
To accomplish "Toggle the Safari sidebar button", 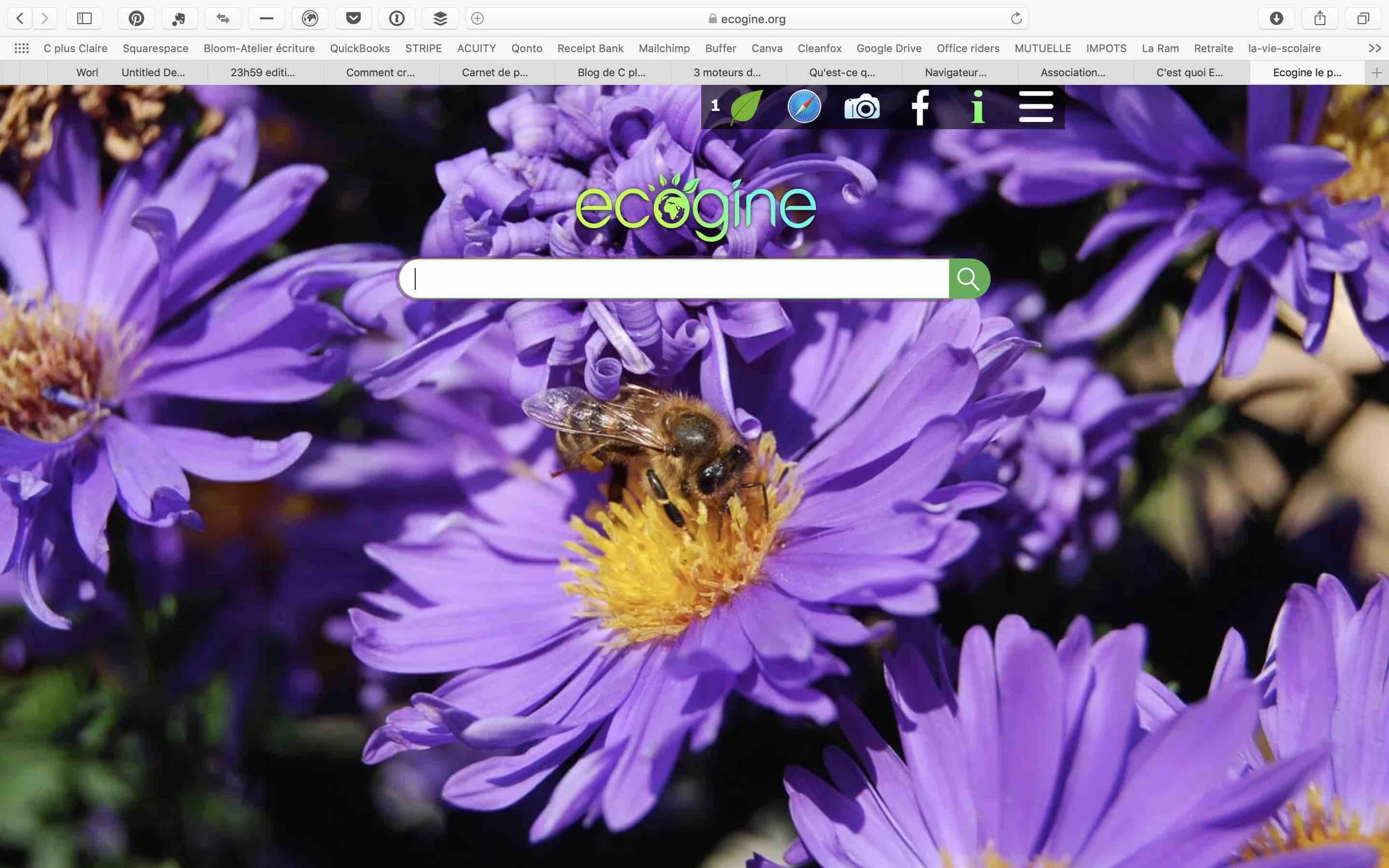I will pos(84,18).
